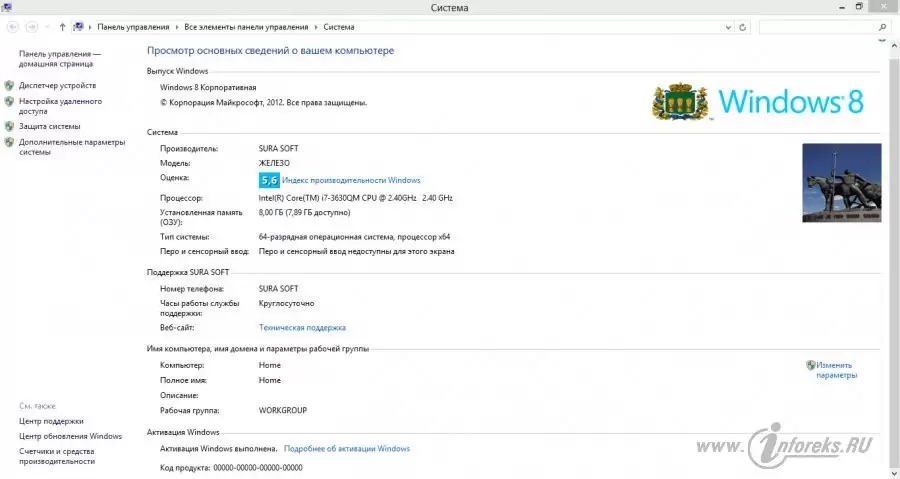Click the shield icon beside Защита системы
Screen dimensions: 900x479
(9, 126)
